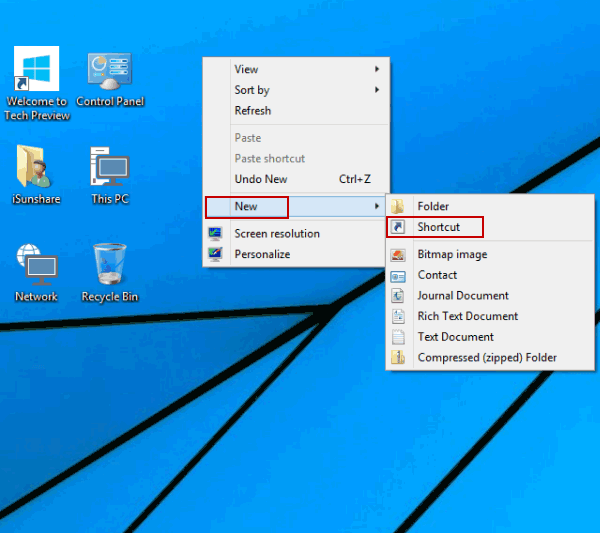Click the This PC desktop icon
Image resolution: width=600 pixels, height=533 pixels.
[109, 169]
